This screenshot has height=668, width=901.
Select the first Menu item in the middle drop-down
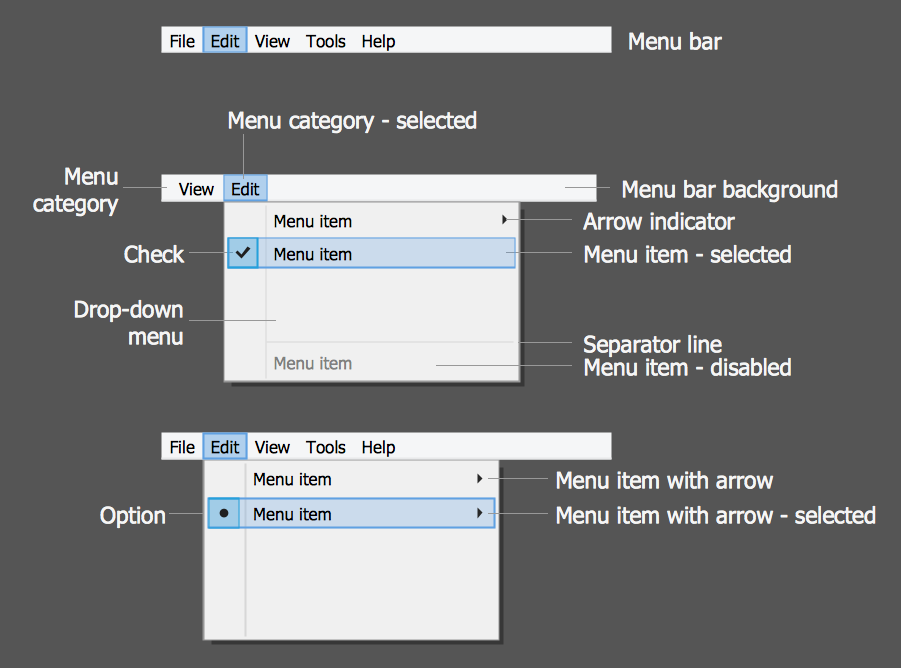(x=313, y=221)
